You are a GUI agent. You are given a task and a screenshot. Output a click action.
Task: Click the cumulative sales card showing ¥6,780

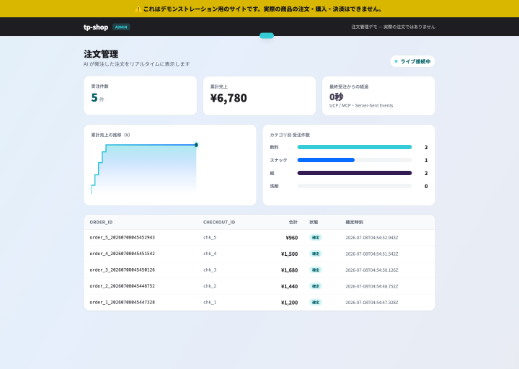(x=259, y=96)
